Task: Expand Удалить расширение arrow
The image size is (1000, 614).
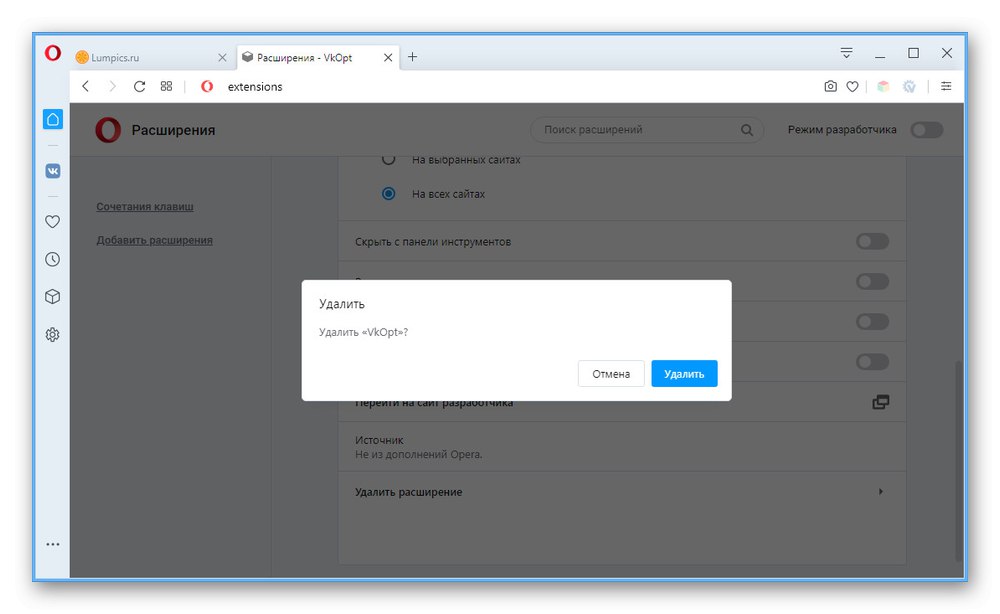Action: click(881, 492)
